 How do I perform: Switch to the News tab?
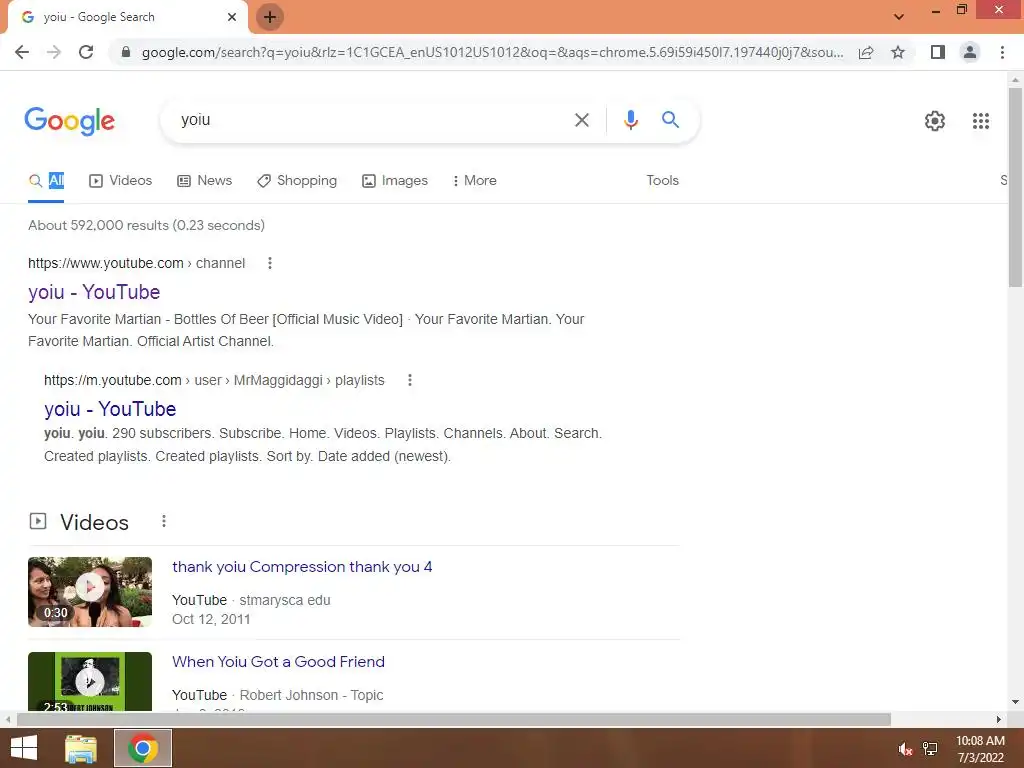(x=204, y=181)
